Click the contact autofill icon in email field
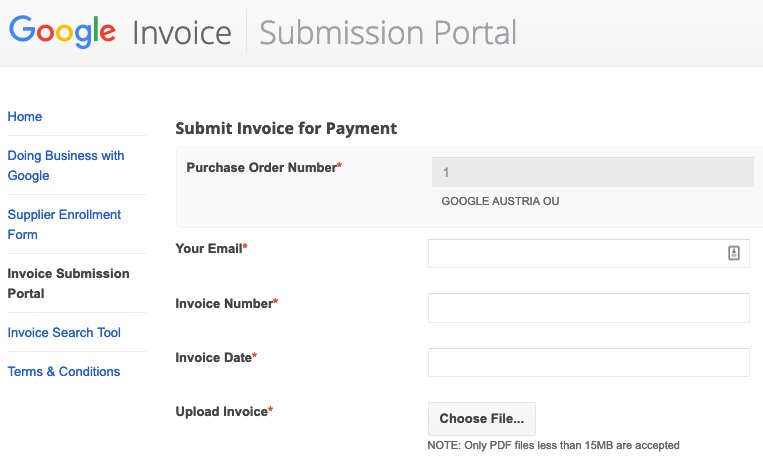The image size is (763, 458). 733,254
